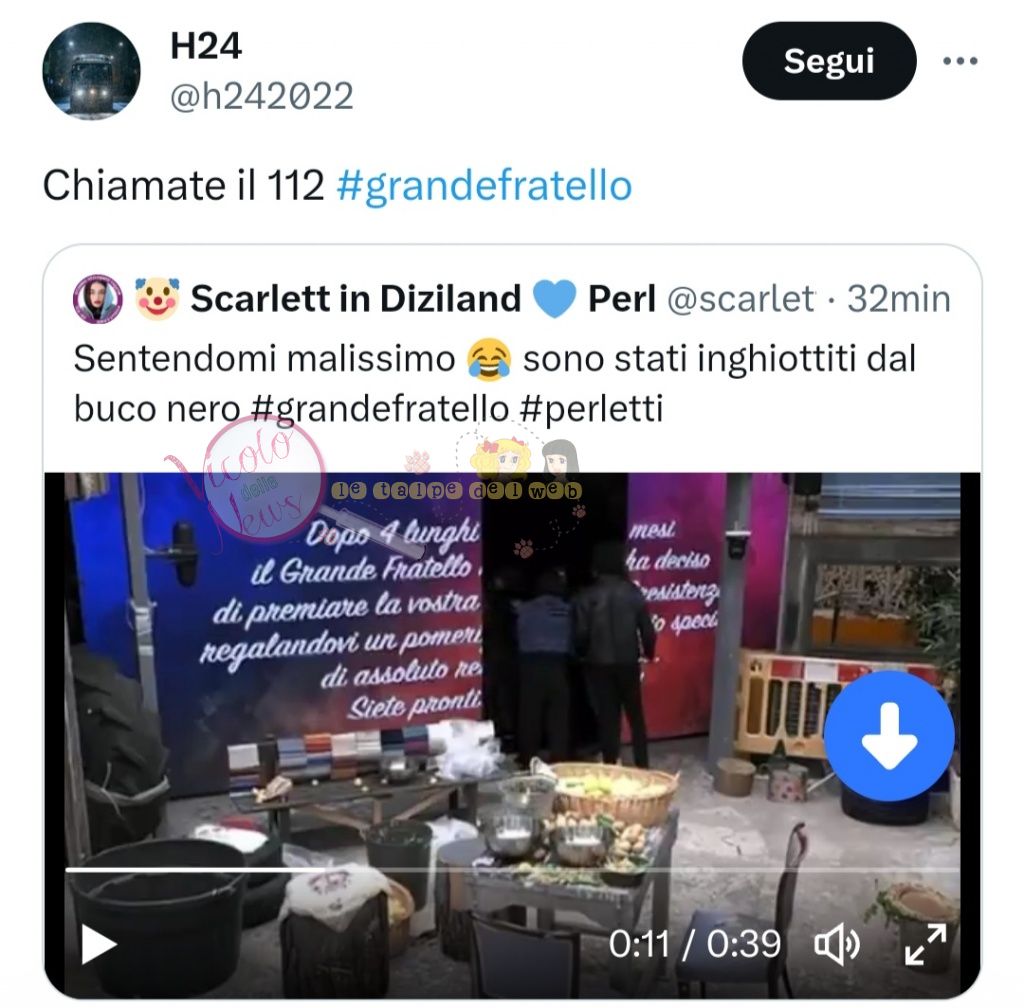The width and height of the screenshot is (1024, 1008).
Task: Click the 0:11 / 0:39 time display
Action: point(695,944)
